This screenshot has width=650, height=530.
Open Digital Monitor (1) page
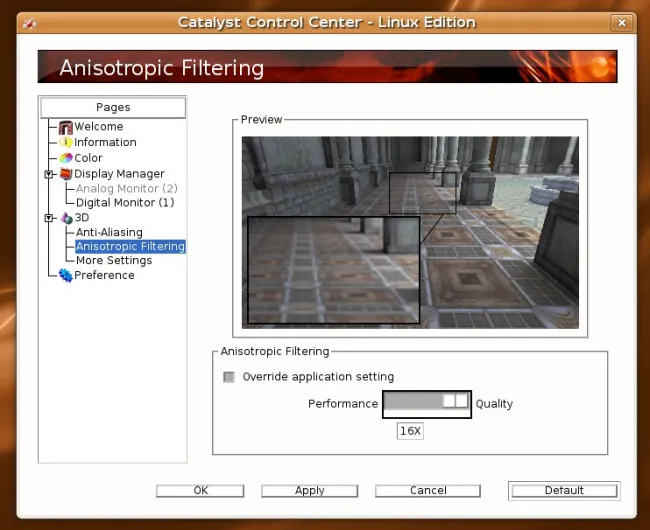pyautogui.click(x=125, y=203)
